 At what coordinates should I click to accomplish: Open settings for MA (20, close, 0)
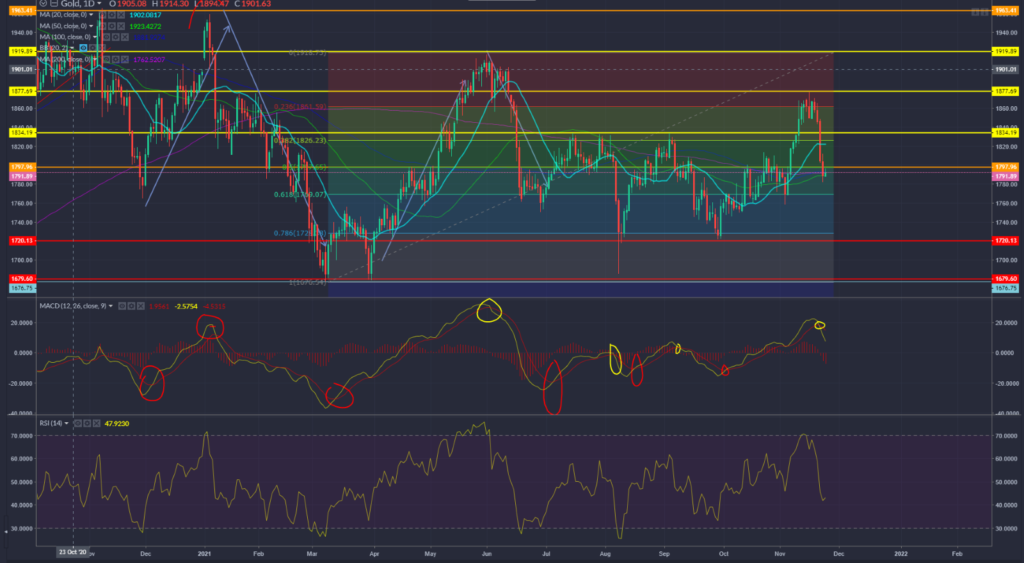click(112, 14)
